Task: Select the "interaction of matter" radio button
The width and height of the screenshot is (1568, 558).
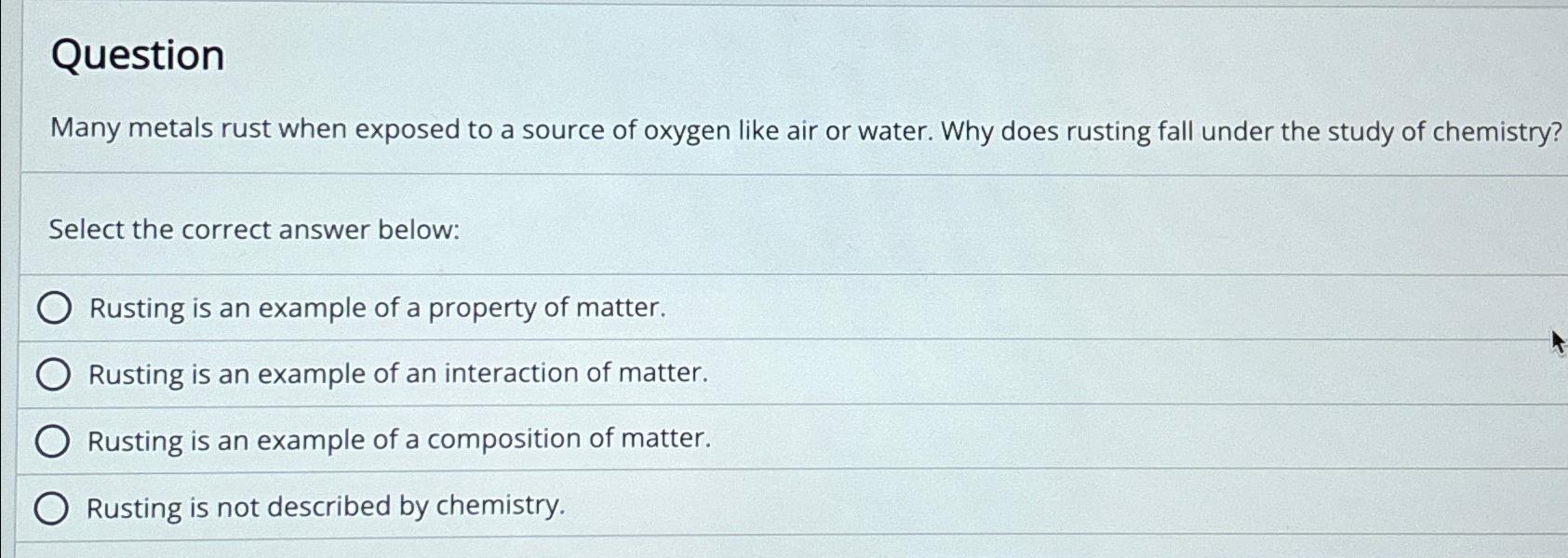Action: [54, 374]
